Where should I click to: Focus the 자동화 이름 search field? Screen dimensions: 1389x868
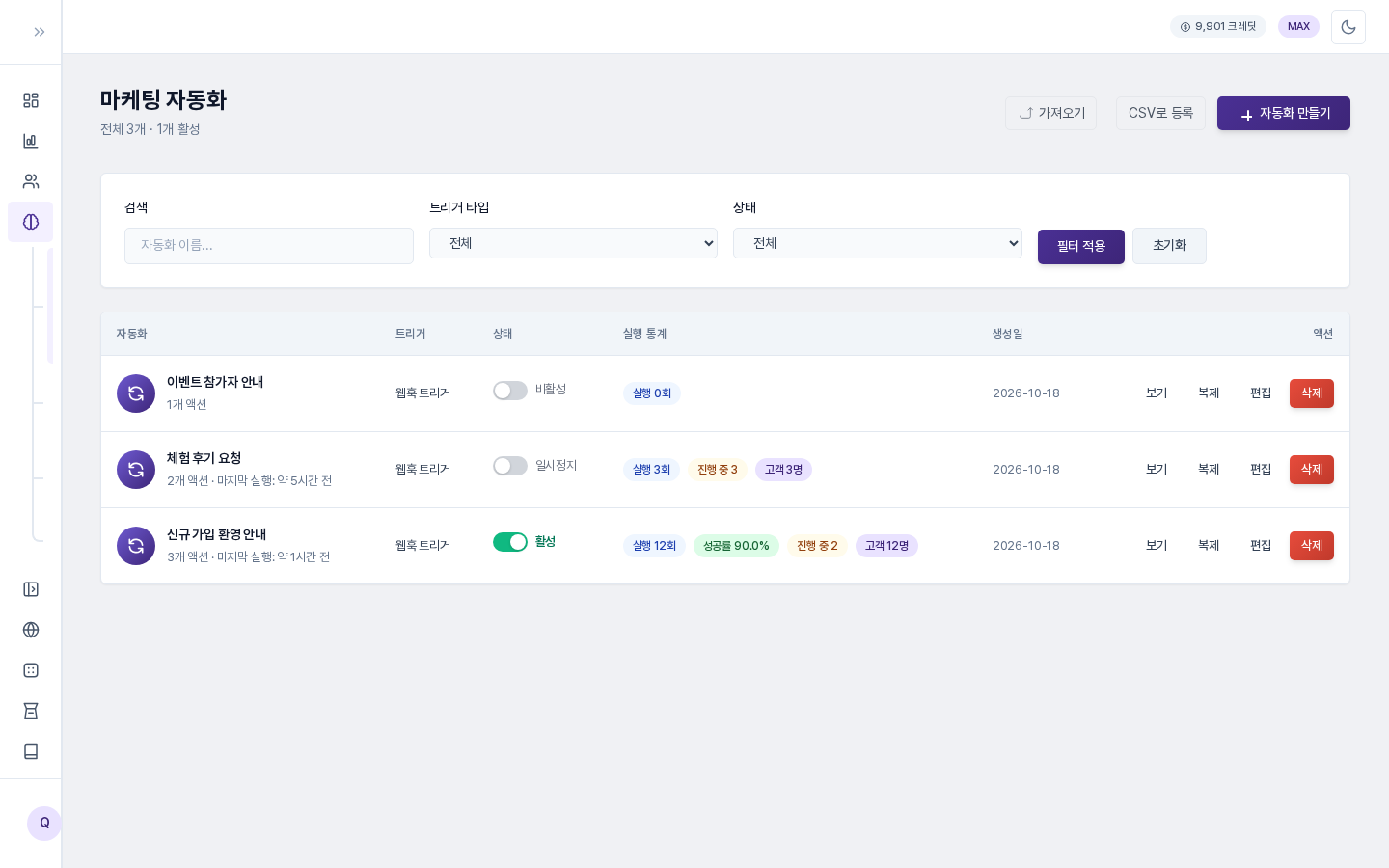pyautogui.click(x=269, y=246)
